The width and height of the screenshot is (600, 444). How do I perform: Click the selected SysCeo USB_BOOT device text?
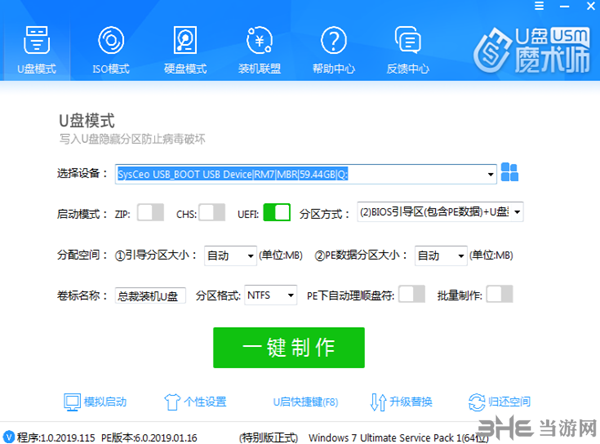(x=232, y=175)
